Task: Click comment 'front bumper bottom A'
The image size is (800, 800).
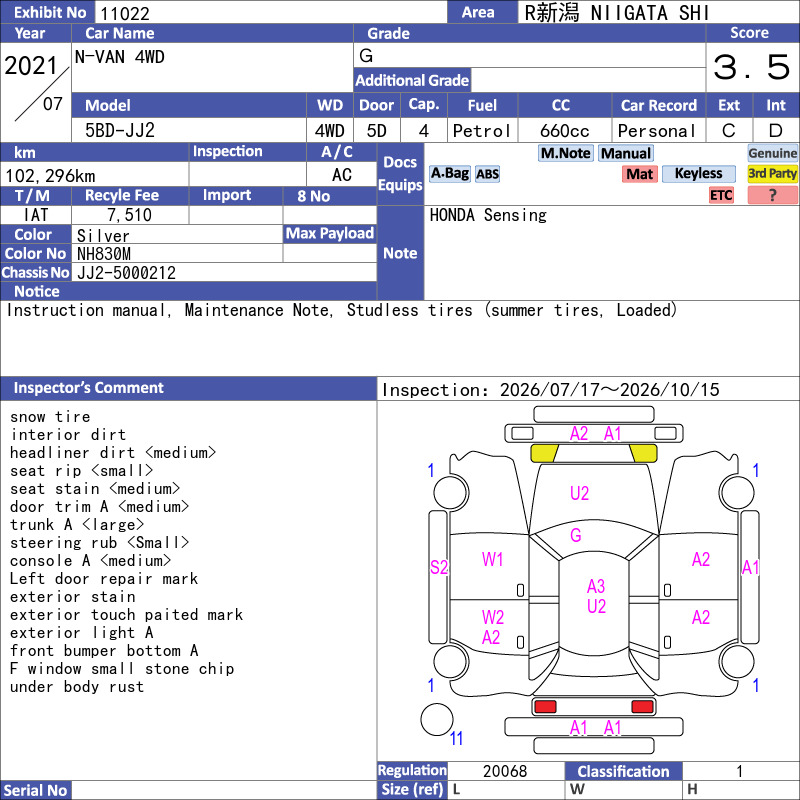Action: coord(104,651)
